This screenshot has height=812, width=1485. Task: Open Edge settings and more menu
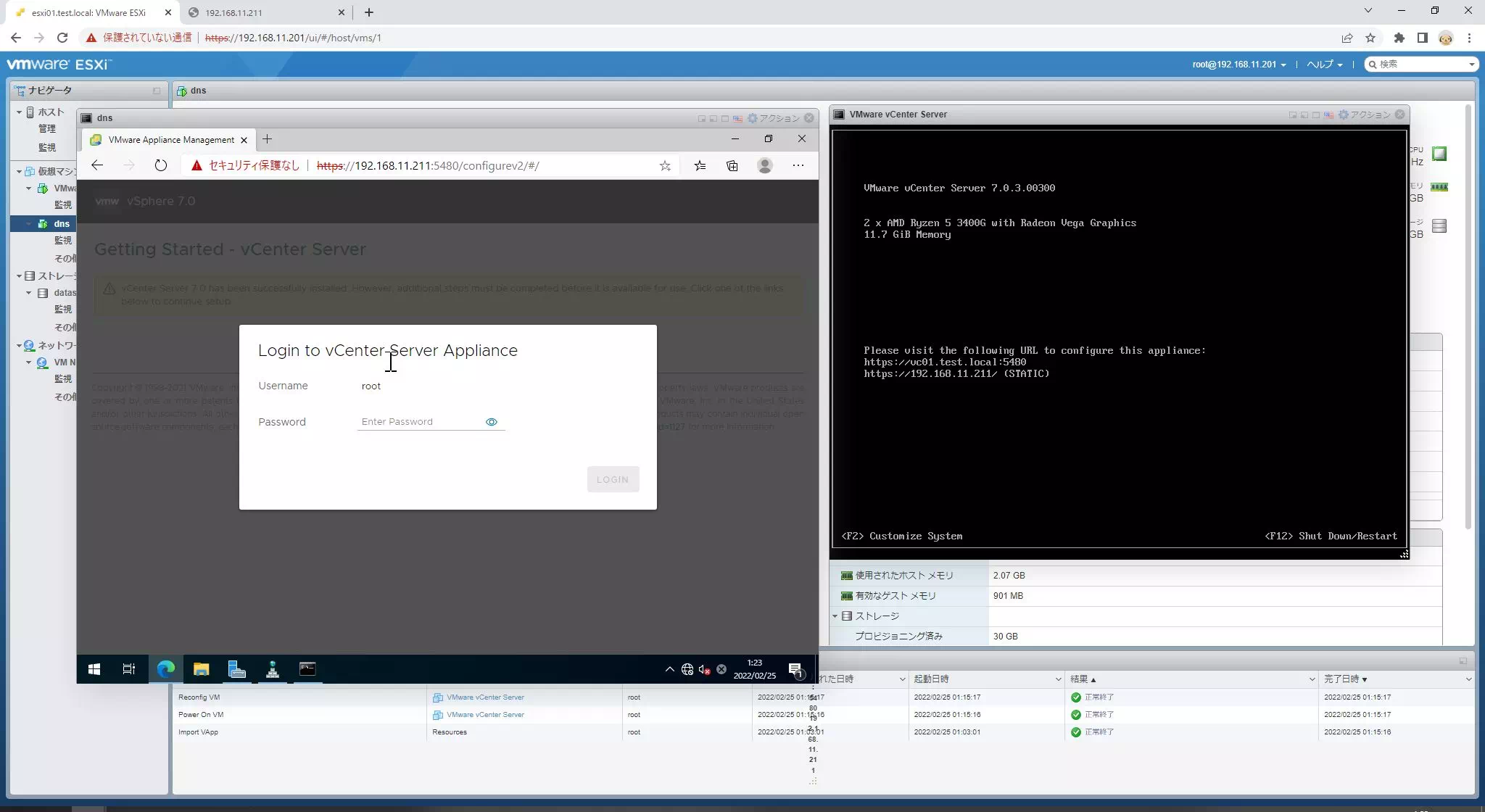[x=798, y=165]
